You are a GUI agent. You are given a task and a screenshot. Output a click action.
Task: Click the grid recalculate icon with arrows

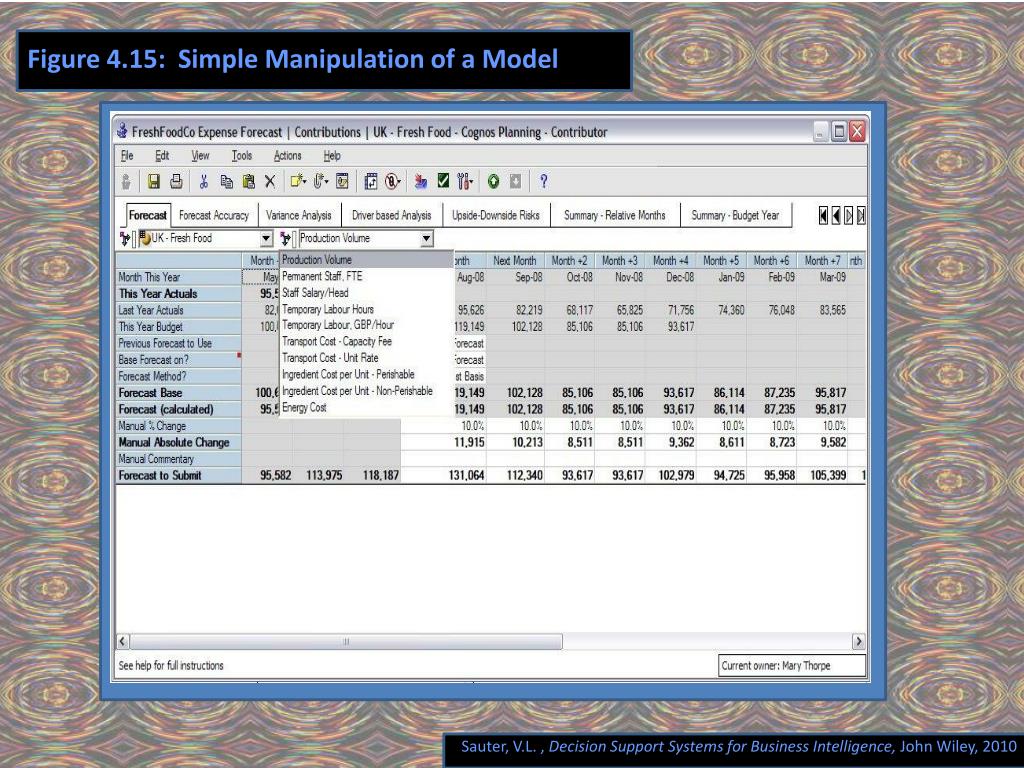371,182
